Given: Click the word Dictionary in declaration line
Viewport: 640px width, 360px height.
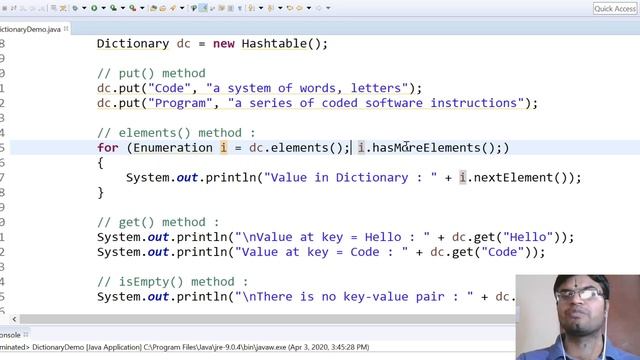Looking at the screenshot, I should tap(133, 44).
